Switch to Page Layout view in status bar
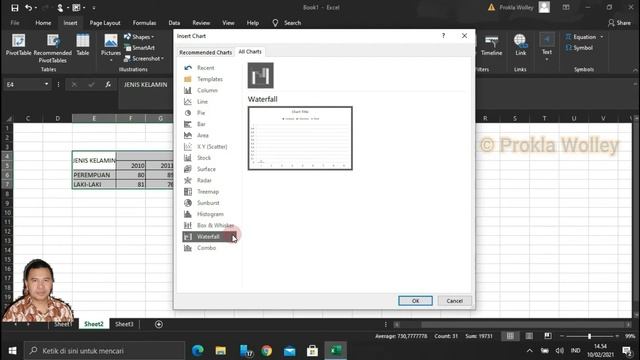 coord(529,336)
